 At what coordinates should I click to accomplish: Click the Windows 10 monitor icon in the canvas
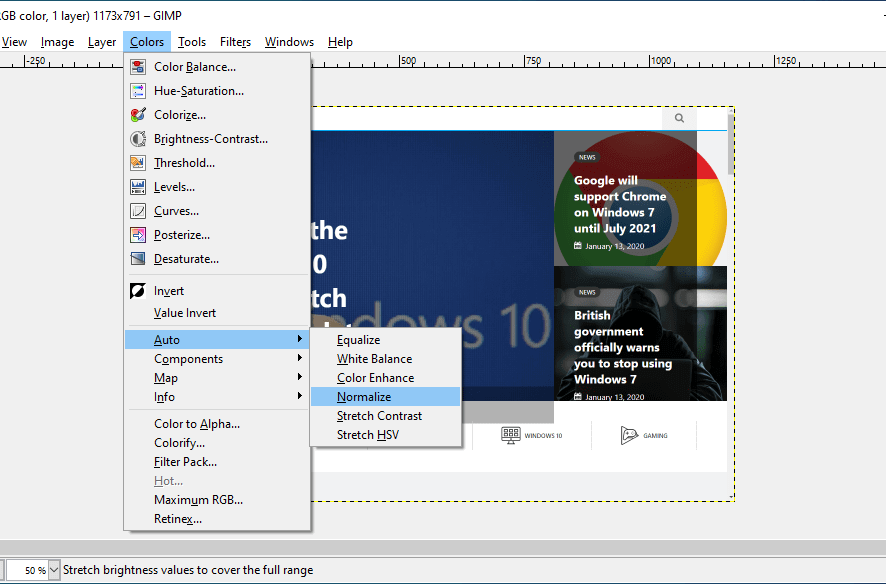[511, 435]
